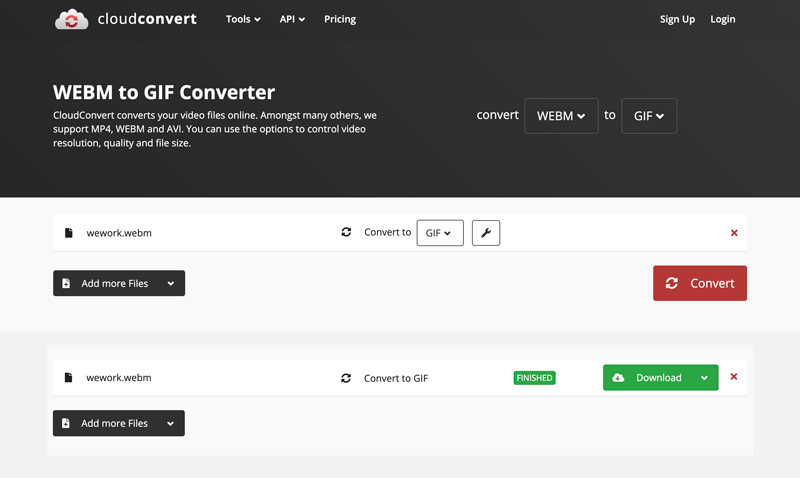Click the upper wework.webm file name
This screenshot has height=478, width=800.
coord(119,233)
